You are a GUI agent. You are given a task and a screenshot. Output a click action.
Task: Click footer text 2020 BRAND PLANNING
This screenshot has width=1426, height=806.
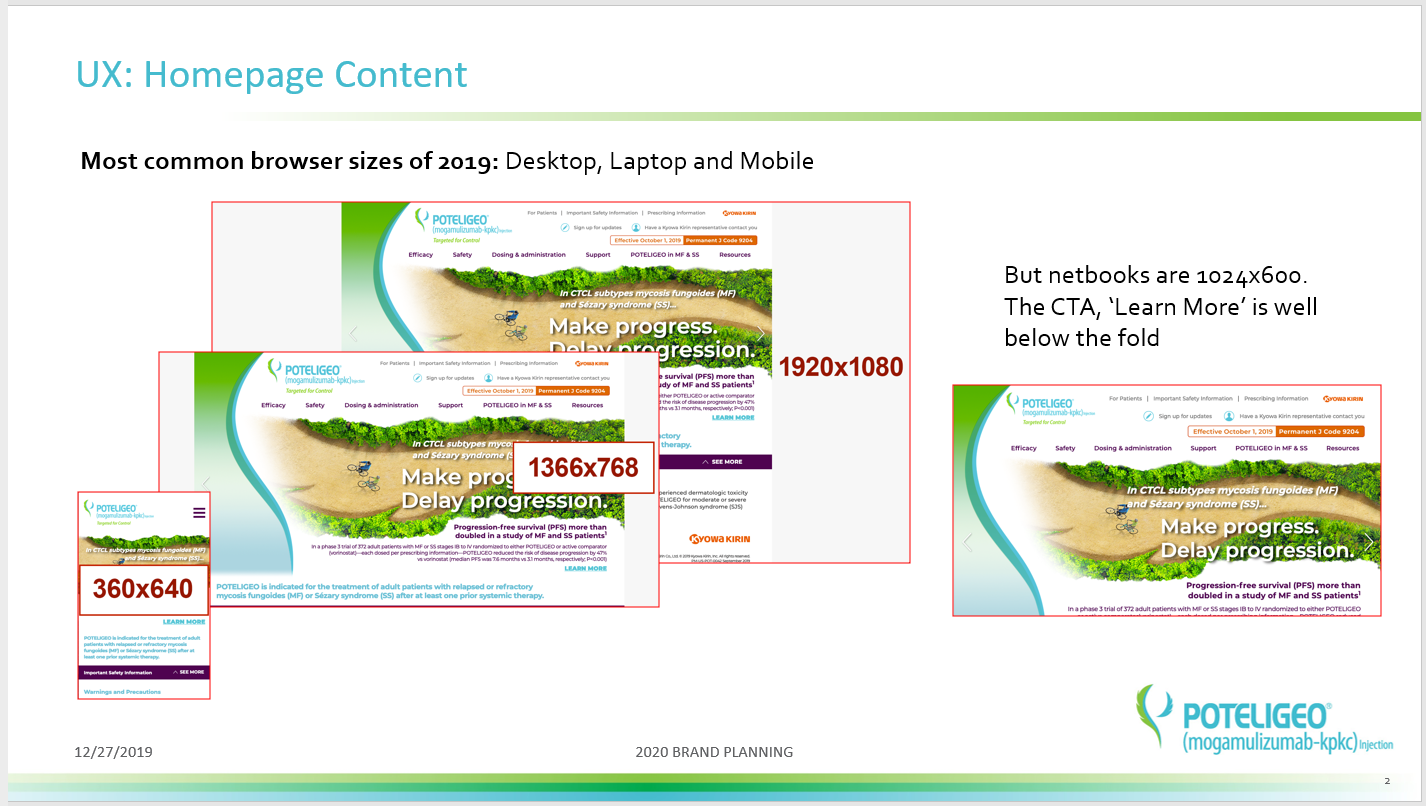pos(714,751)
